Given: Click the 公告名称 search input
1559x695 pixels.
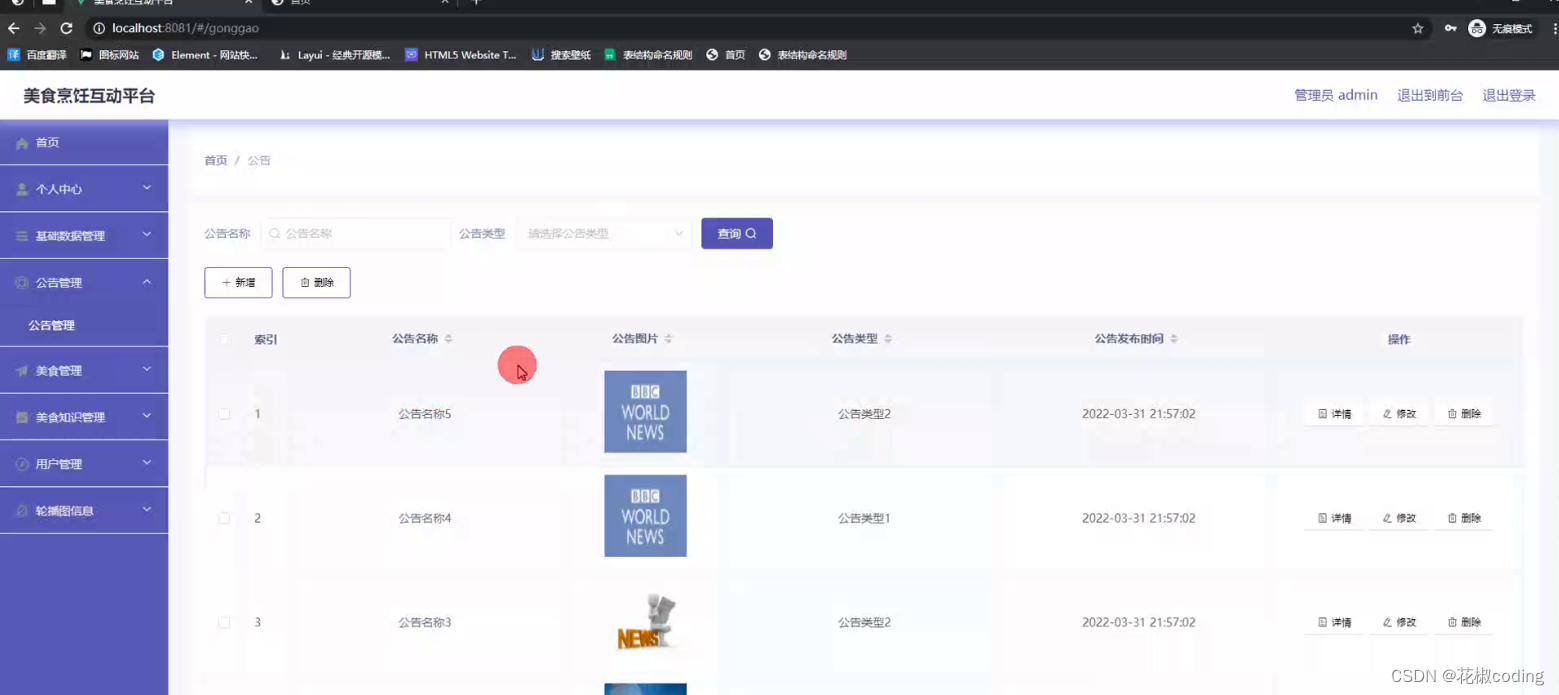Looking at the screenshot, I should tap(356, 234).
